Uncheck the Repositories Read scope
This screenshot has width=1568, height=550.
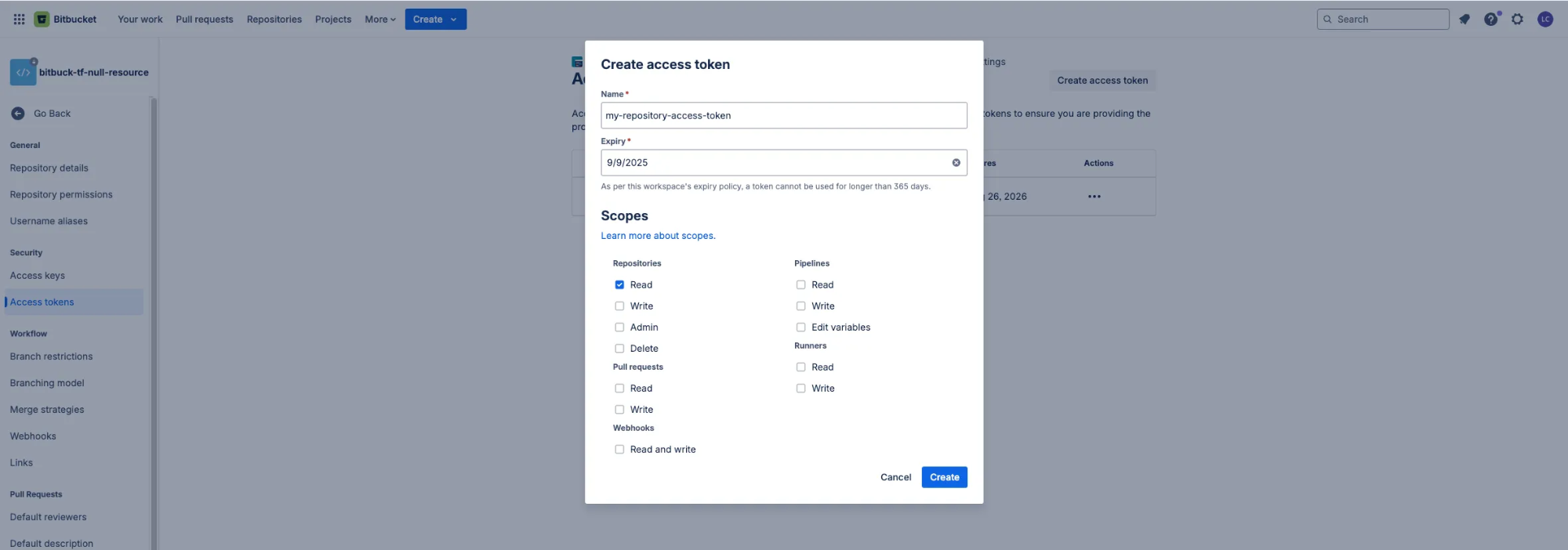[x=619, y=284]
